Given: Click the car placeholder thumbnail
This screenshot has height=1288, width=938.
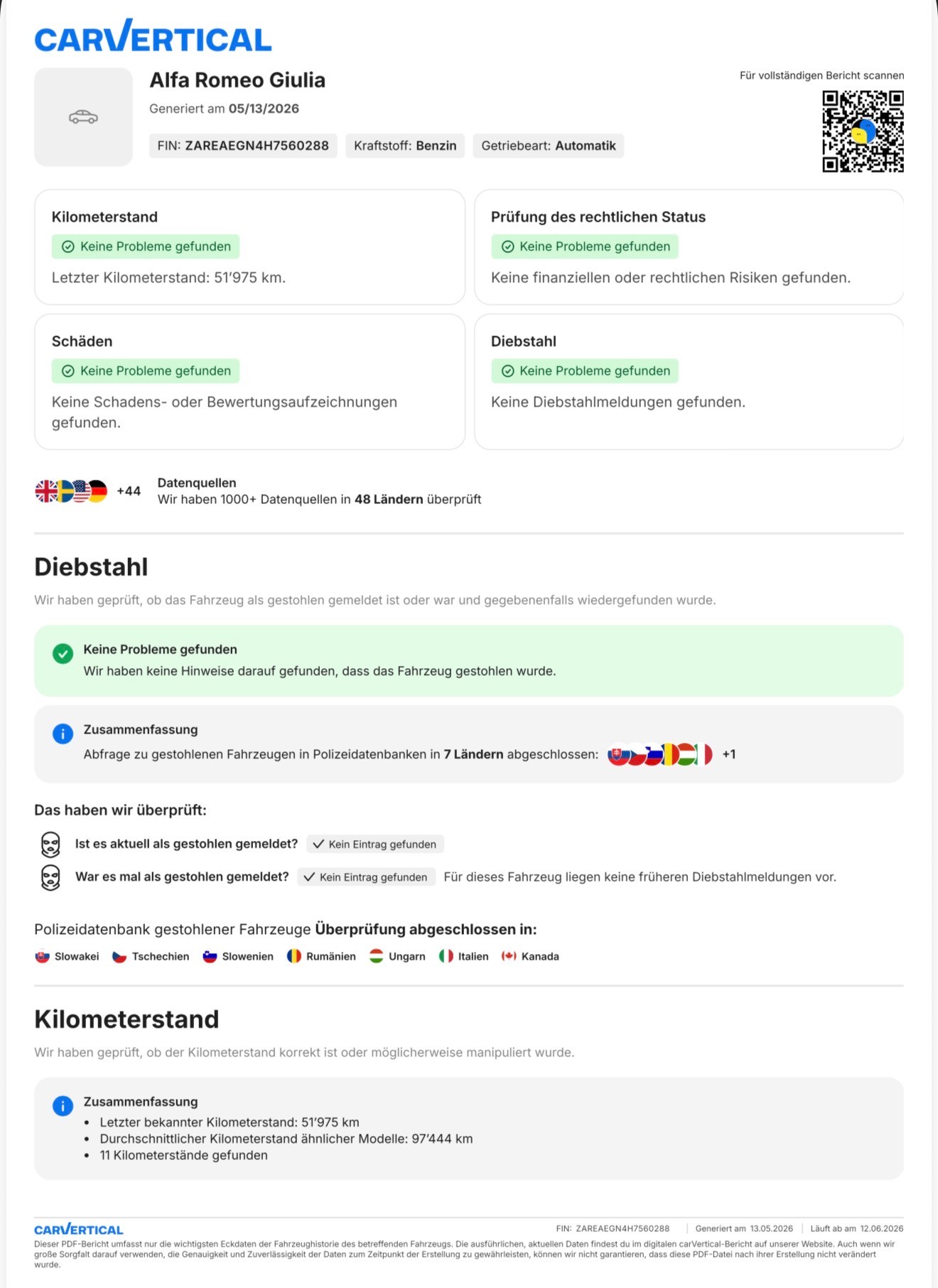Looking at the screenshot, I should coord(83,117).
